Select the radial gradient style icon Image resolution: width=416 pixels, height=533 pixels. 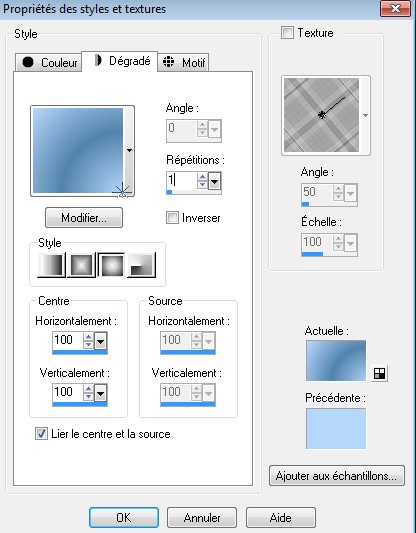[141, 265]
